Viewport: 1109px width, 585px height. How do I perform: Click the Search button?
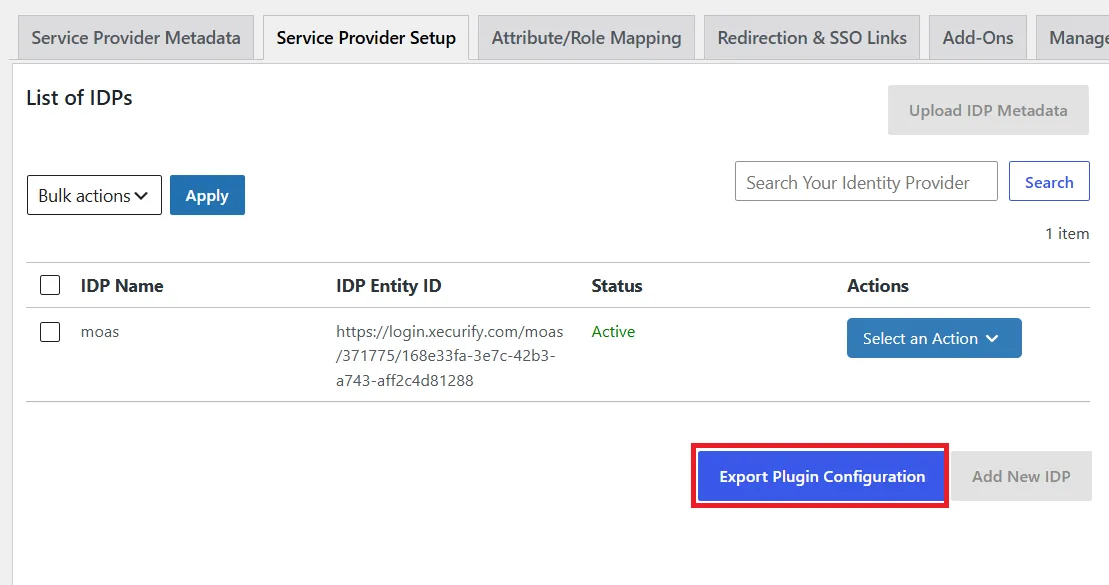1049,182
